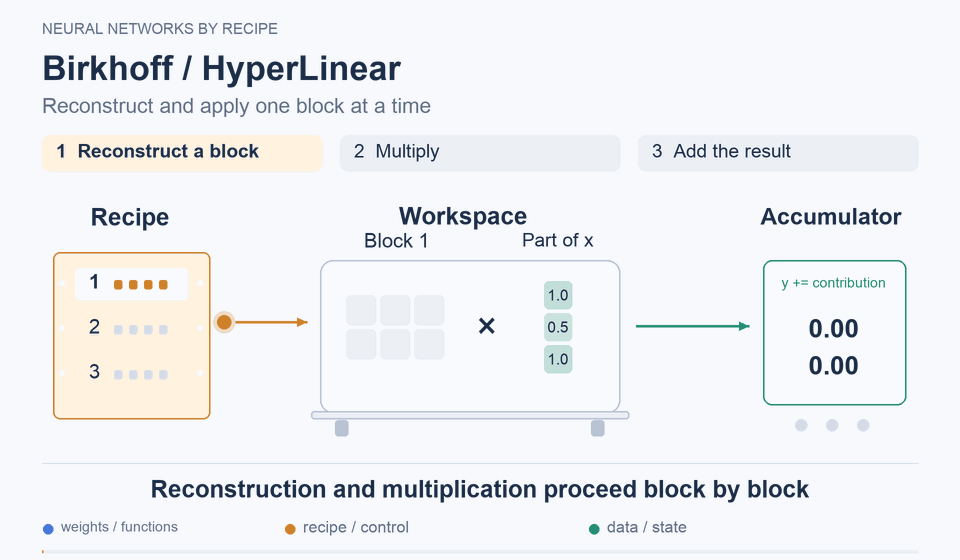Viewport: 960px width, 560px height.
Task: Open the Add the result step tab
Action: point(778,152)
